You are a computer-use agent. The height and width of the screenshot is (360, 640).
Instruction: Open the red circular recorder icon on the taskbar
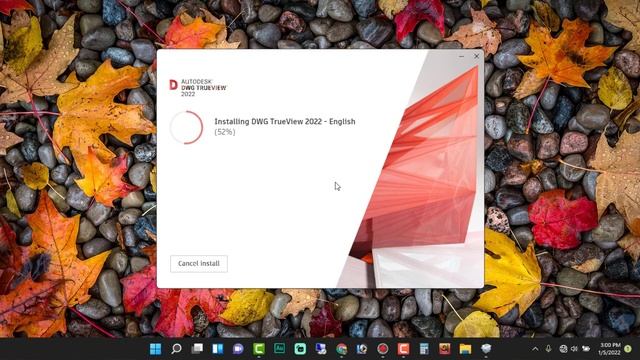point(382,349)
